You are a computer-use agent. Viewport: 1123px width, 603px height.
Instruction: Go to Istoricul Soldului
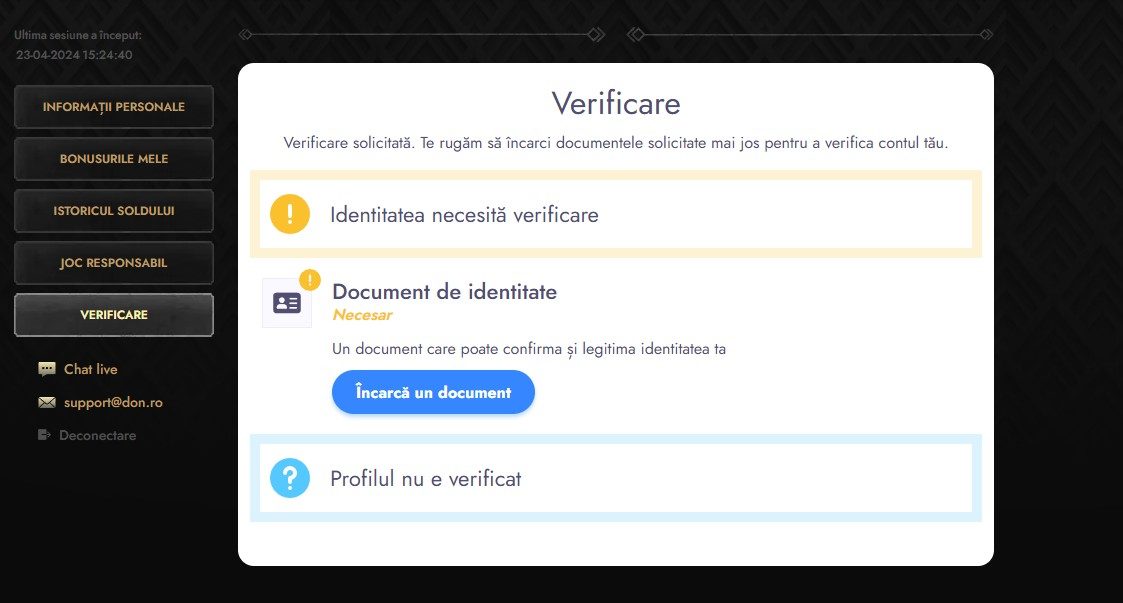[x=114, y=211]
